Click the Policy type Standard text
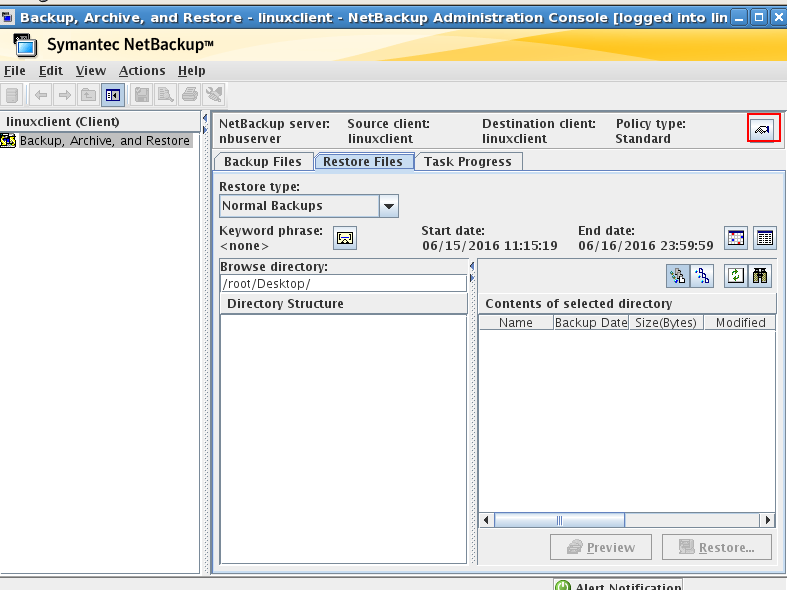This screenshot has width=787, height=590. point(643,139)
